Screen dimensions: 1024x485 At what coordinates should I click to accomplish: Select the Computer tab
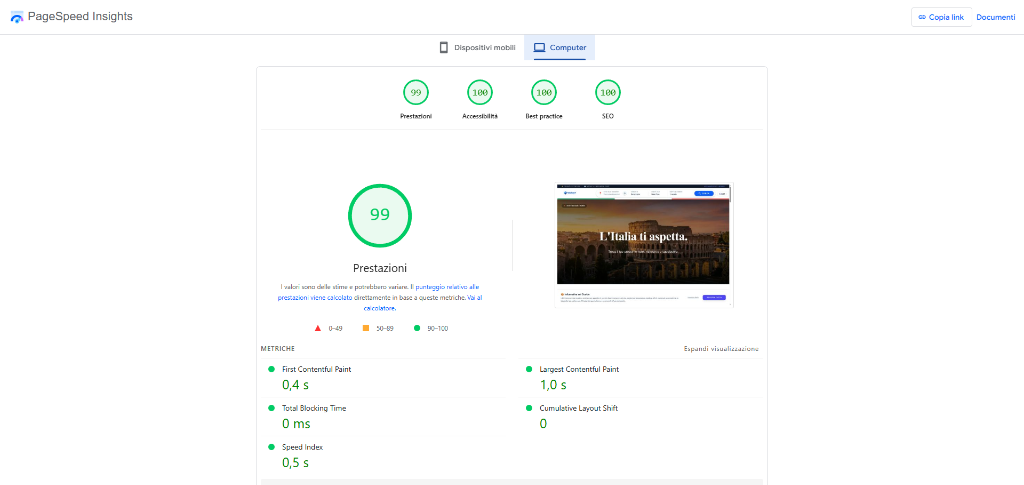click(560, 48)
